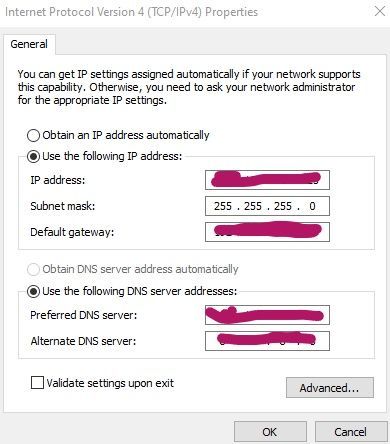Click the Alternate DNS server field
Image resolution: width=390 pixels, height=444 pixels.
coord(267,341)
